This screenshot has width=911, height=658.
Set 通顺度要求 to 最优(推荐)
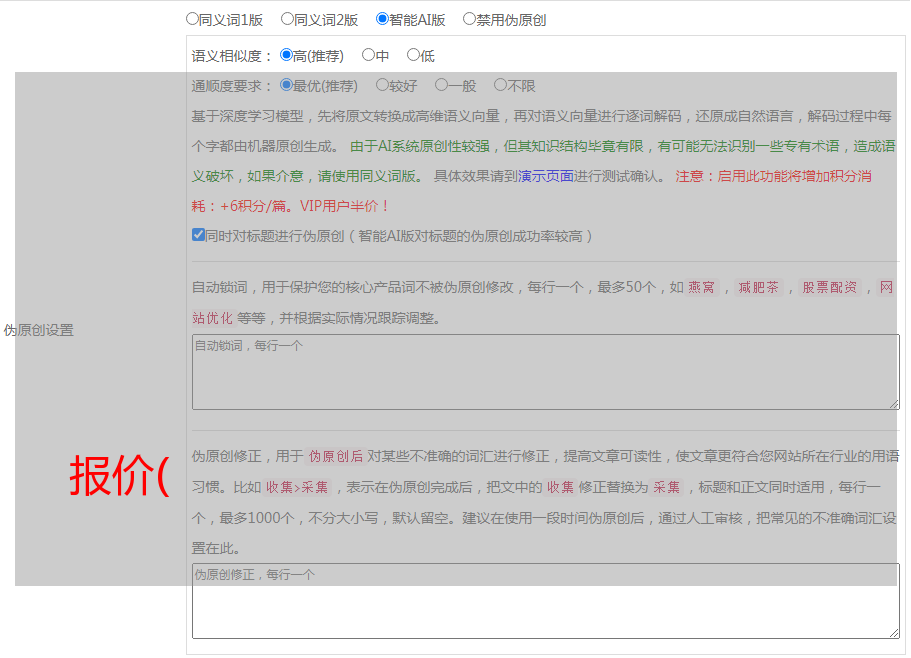coord(286,85)
